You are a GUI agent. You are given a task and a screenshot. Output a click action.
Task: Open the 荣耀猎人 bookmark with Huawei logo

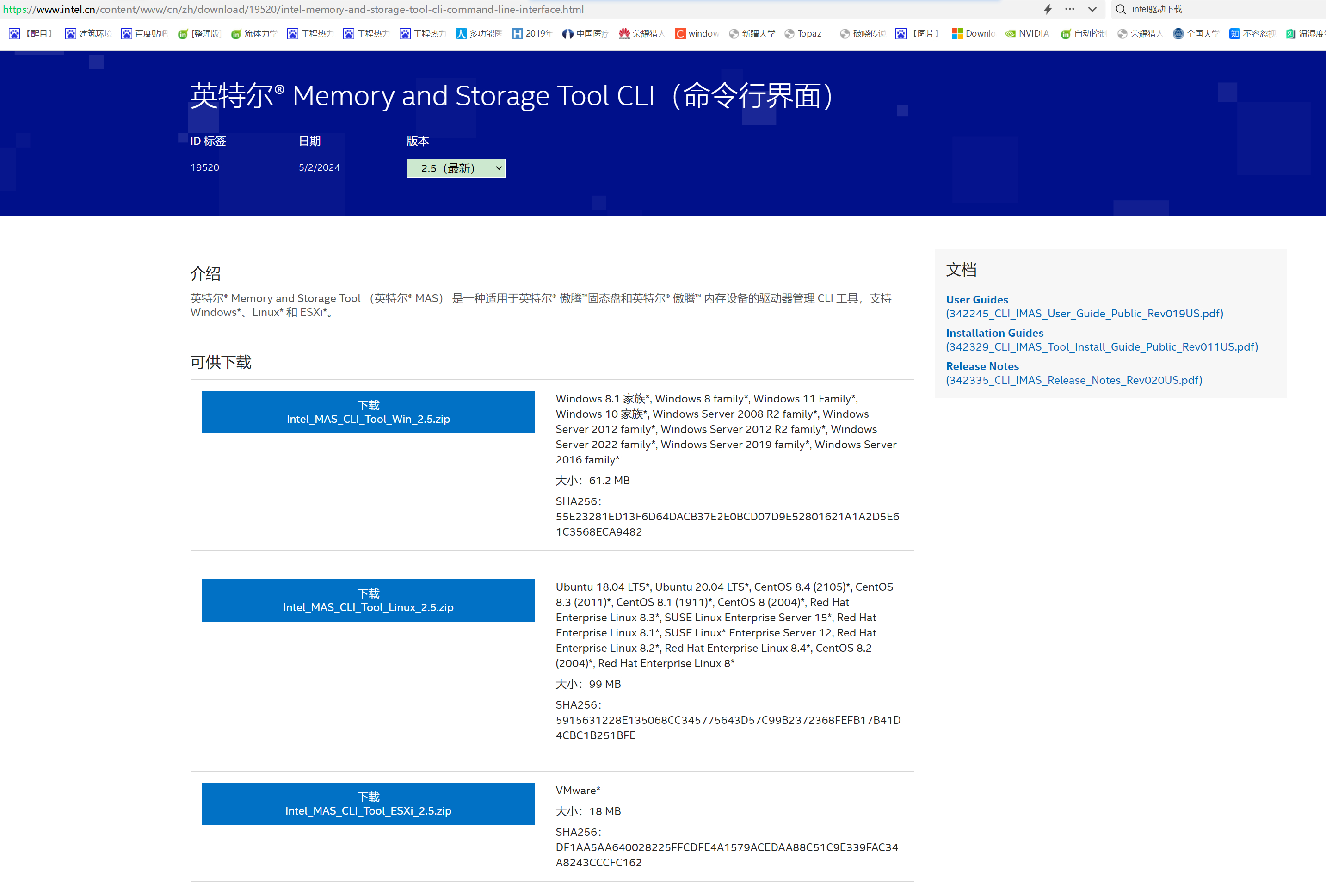(x=641, y=34)
